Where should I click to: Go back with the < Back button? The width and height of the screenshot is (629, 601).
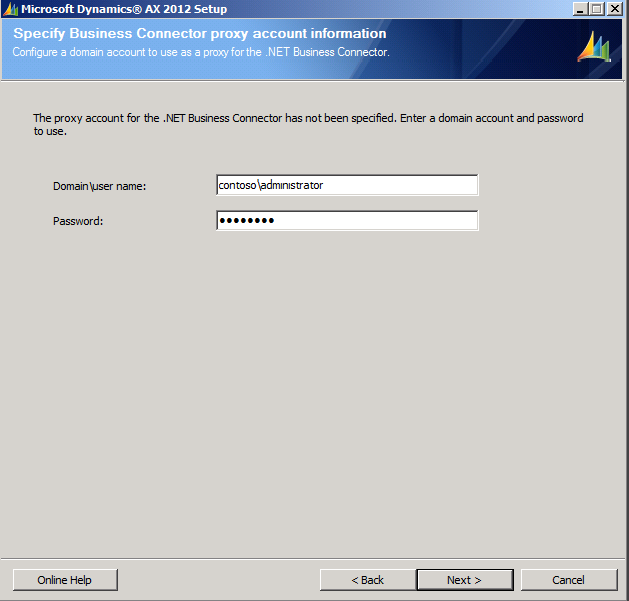[x=368, y=579]
